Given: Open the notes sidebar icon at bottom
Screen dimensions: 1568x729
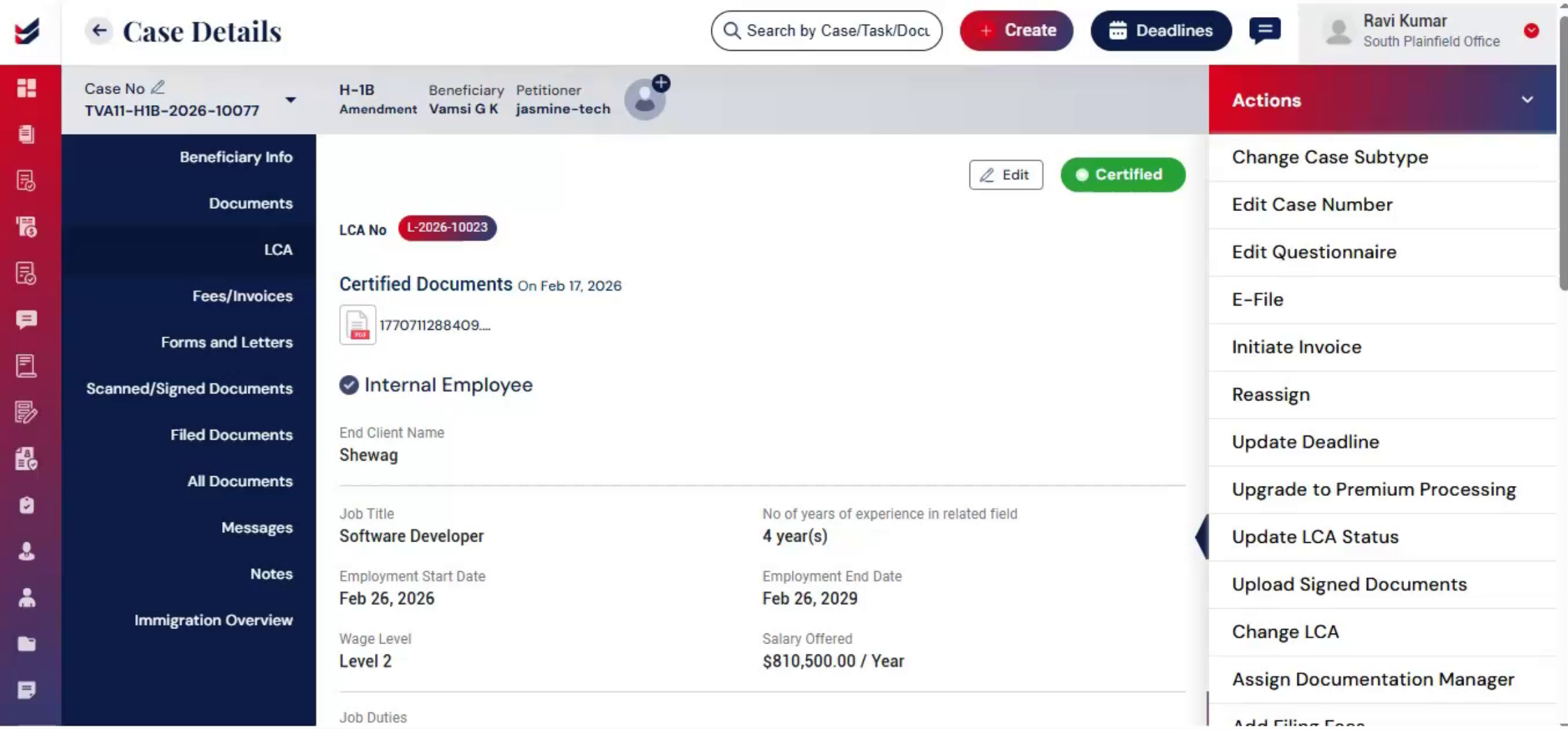Looking at the screenshot, I should tap(27, 690).
